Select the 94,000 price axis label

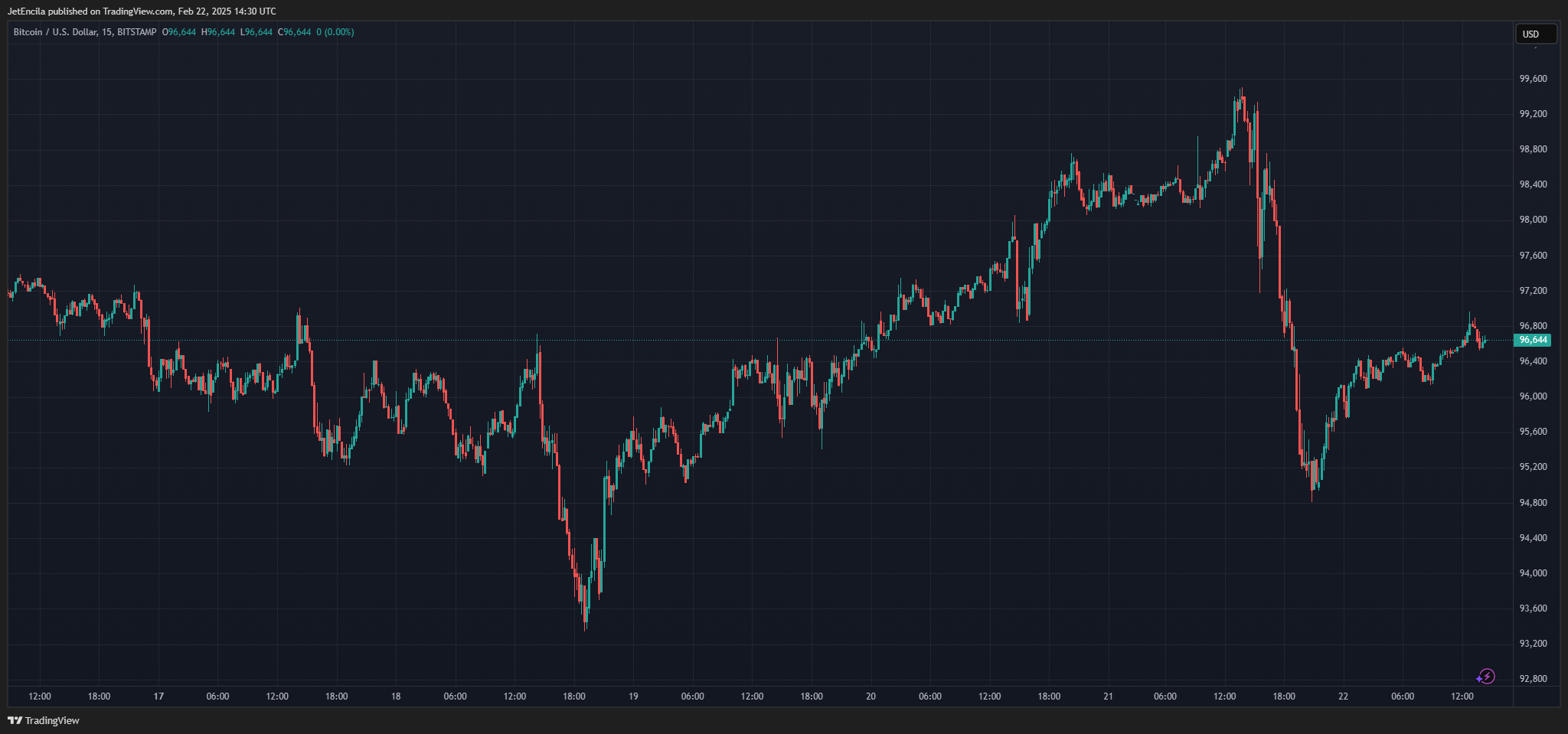(x=1533, y=573)
